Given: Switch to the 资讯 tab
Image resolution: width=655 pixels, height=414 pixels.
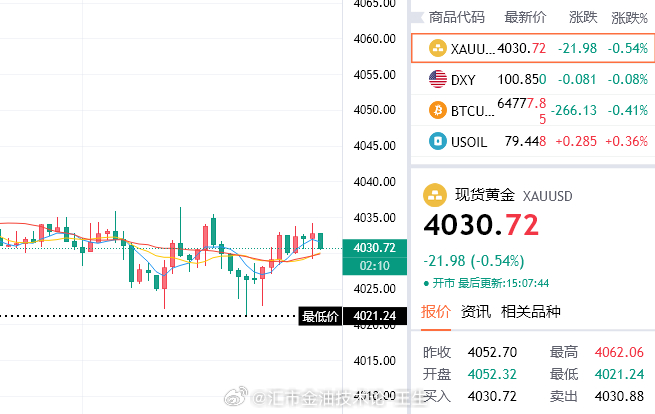Looking at the screenshot, I should point(475,312).
